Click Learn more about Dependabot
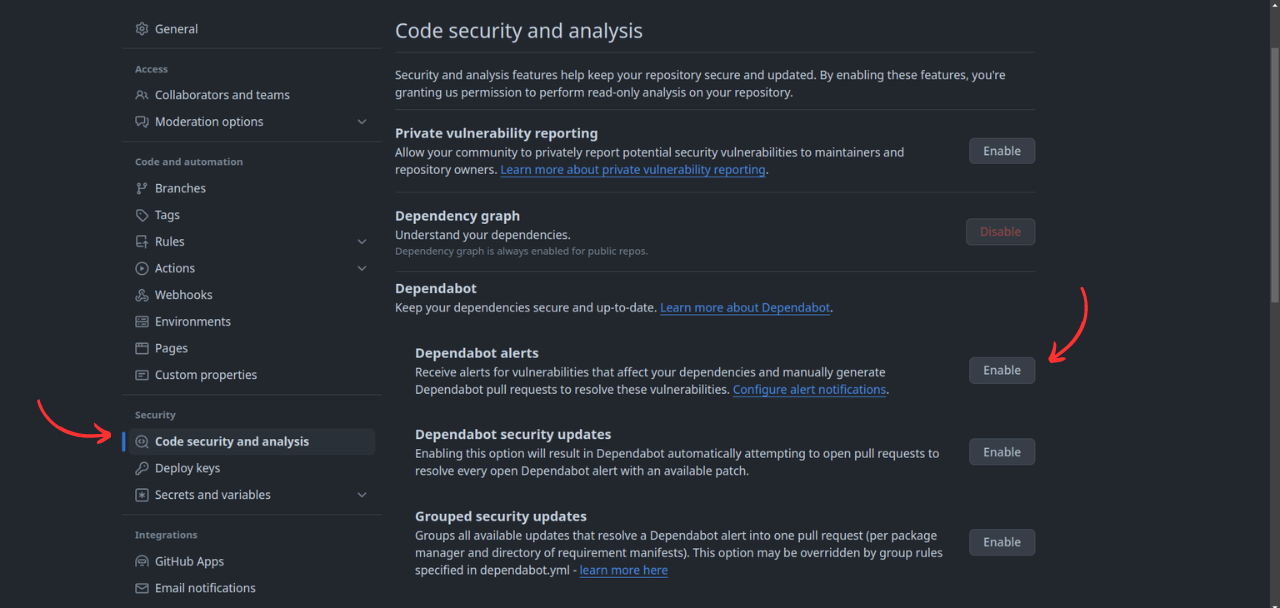This screenshot has height=608, width=1280. pyautogui.click(x=744, y=307)
